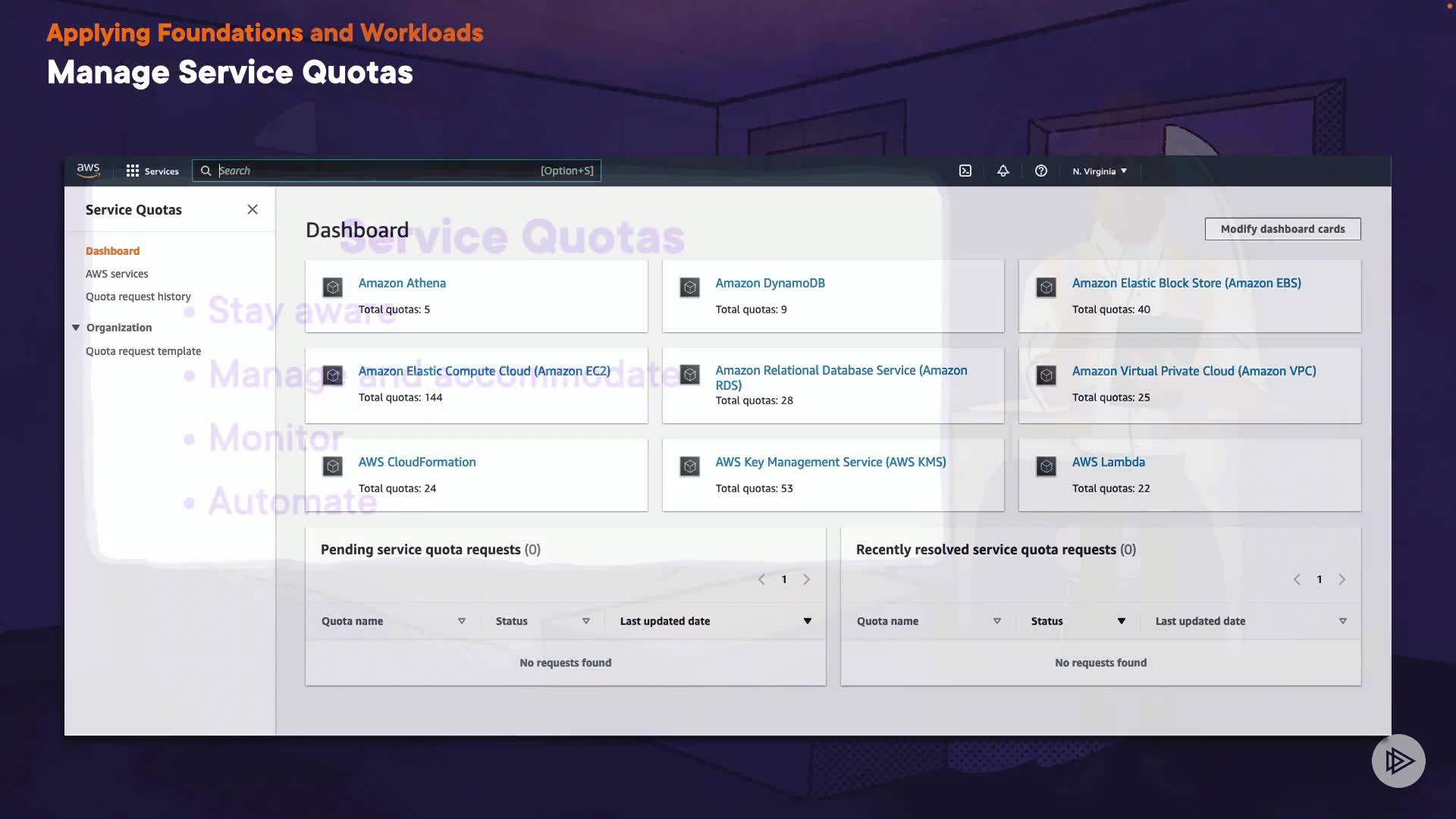The height and width of the screenshot is (819, 1456).
Task: Close the Service Quotas side panel
Action: pos(253,209)
